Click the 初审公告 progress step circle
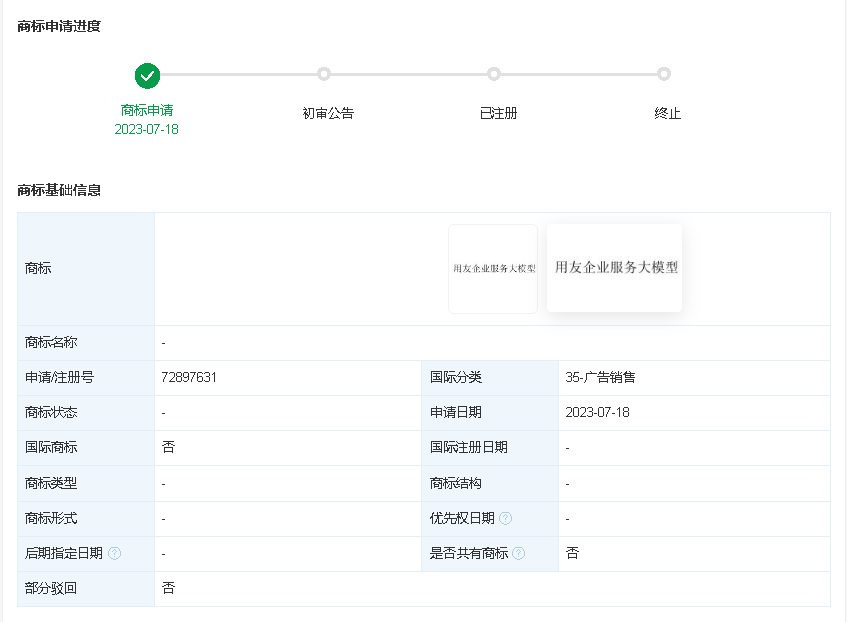 (324, 74)
